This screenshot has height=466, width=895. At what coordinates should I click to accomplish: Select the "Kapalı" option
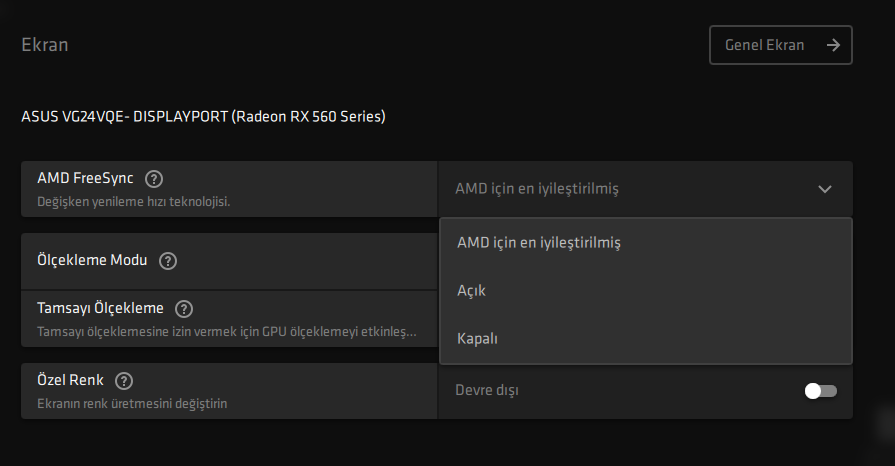coord(477,338)
